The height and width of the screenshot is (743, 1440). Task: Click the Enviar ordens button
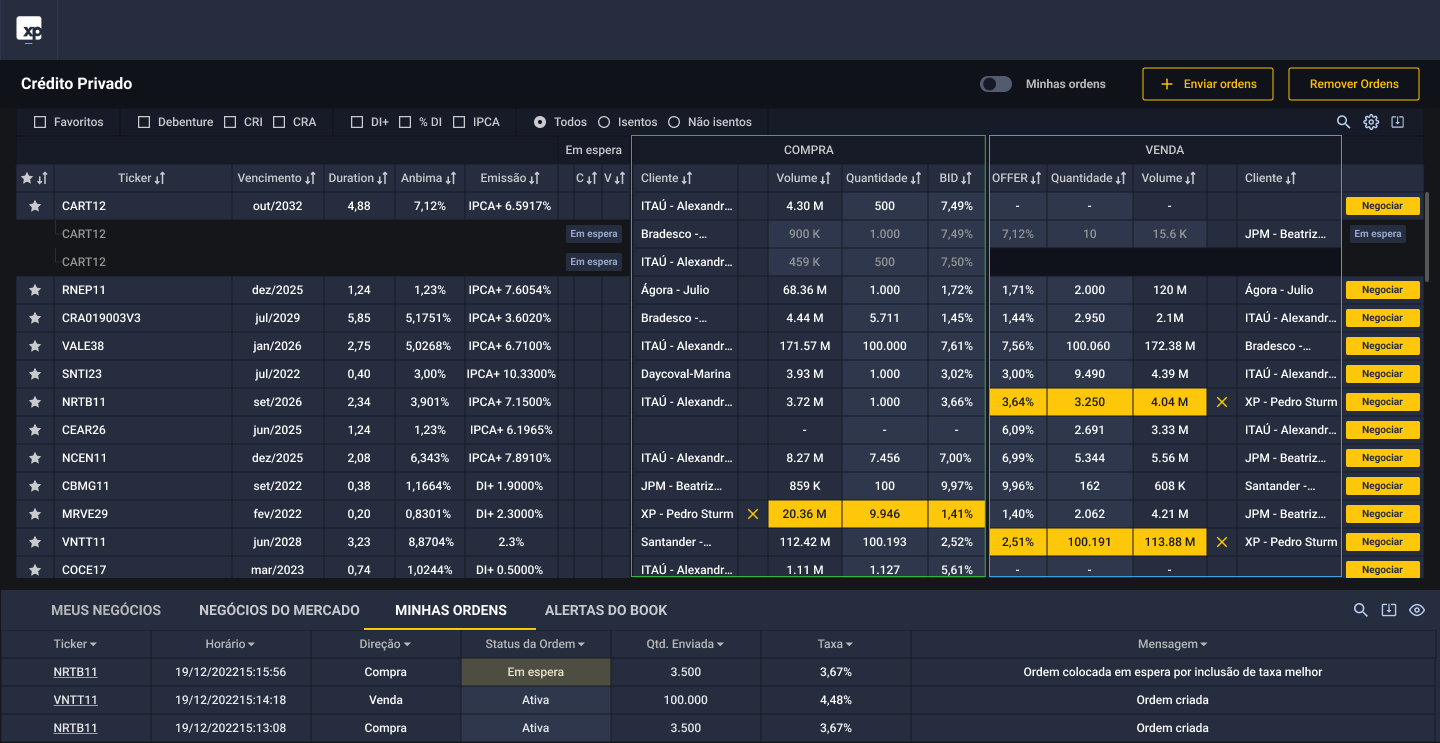pos(1207,84)
